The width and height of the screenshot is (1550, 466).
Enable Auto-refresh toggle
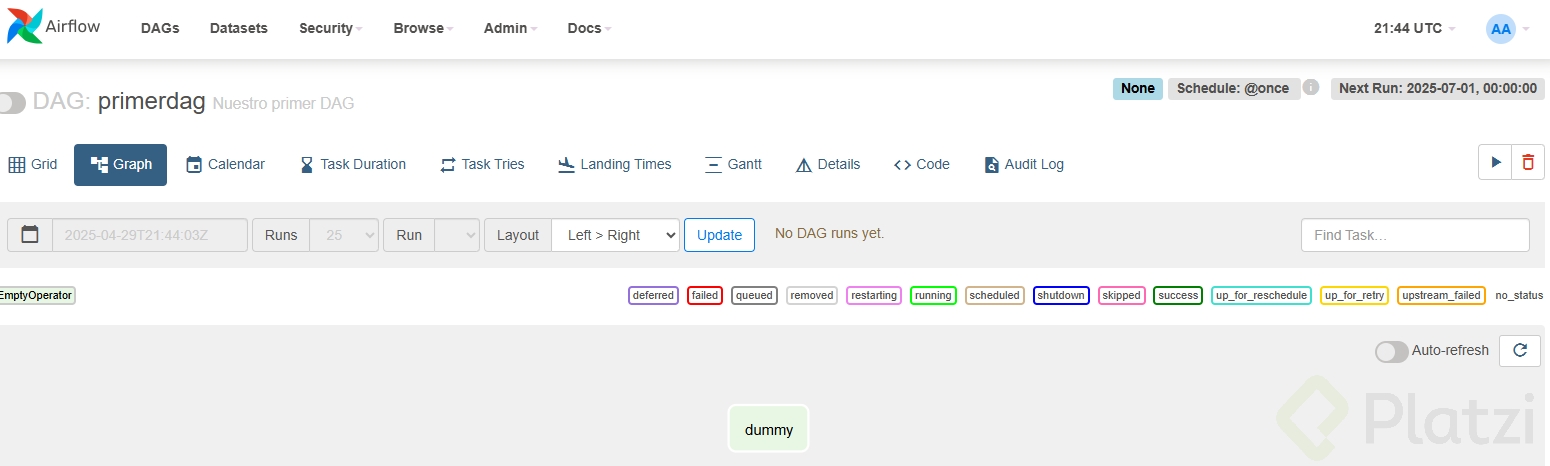coord(1391,351)
